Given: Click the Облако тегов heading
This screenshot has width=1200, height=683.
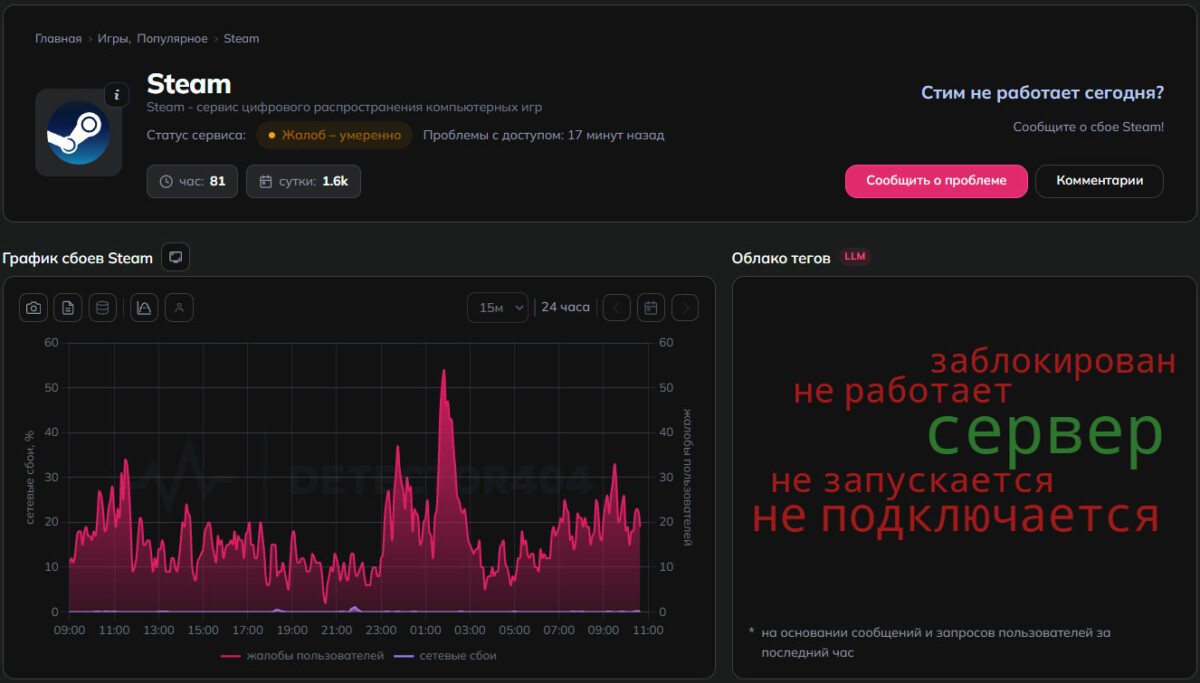Looking at the screenshot, I should 781,258.
